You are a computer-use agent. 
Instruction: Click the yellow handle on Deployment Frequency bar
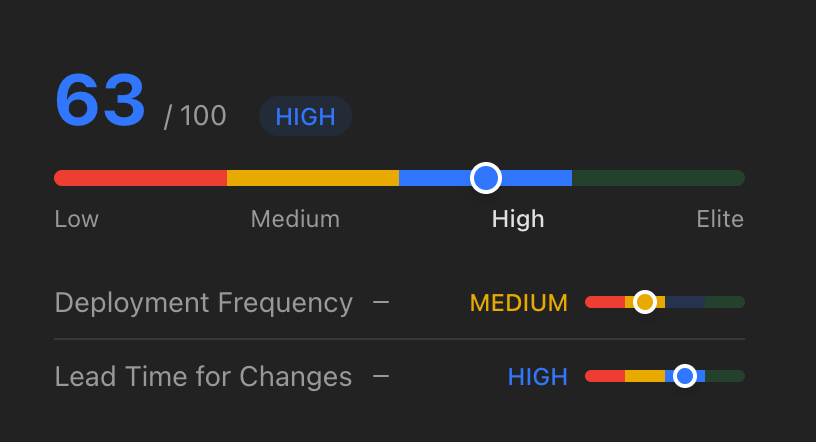click(645, 302)
